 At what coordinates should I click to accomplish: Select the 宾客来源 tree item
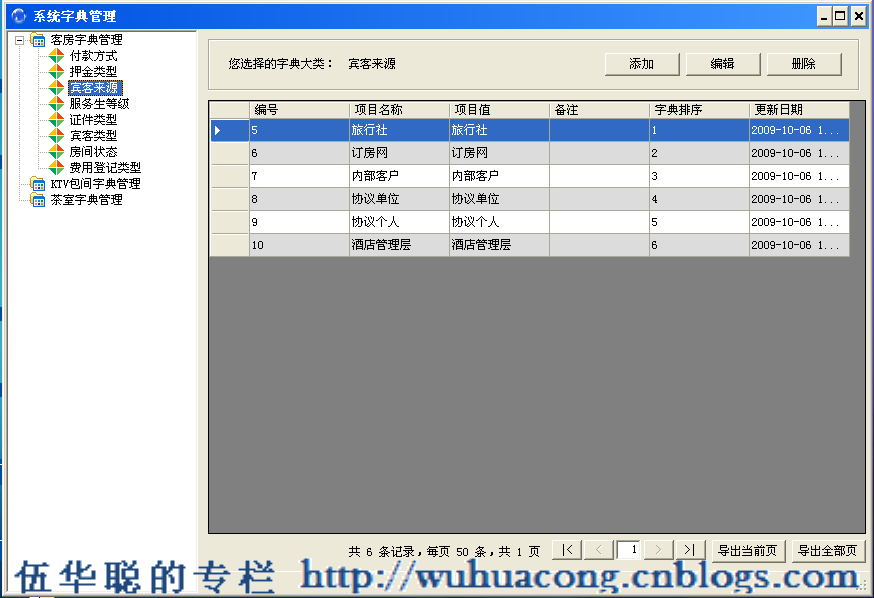(95, 87)
